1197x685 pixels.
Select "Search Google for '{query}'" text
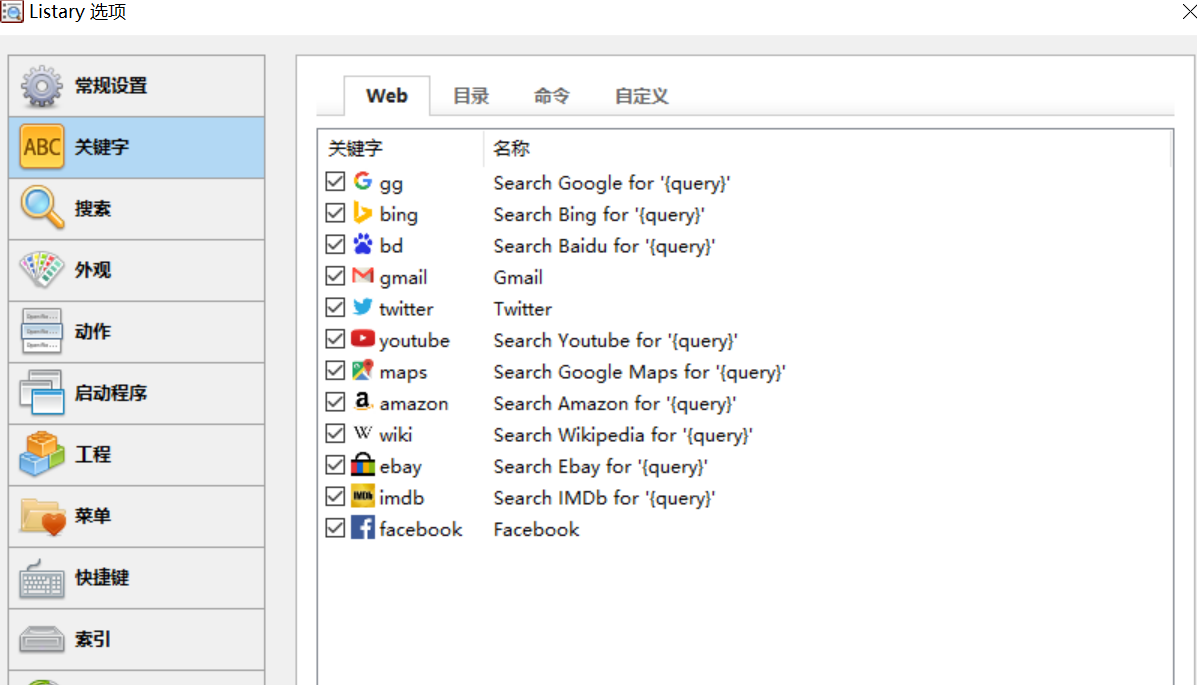point(611,183)
